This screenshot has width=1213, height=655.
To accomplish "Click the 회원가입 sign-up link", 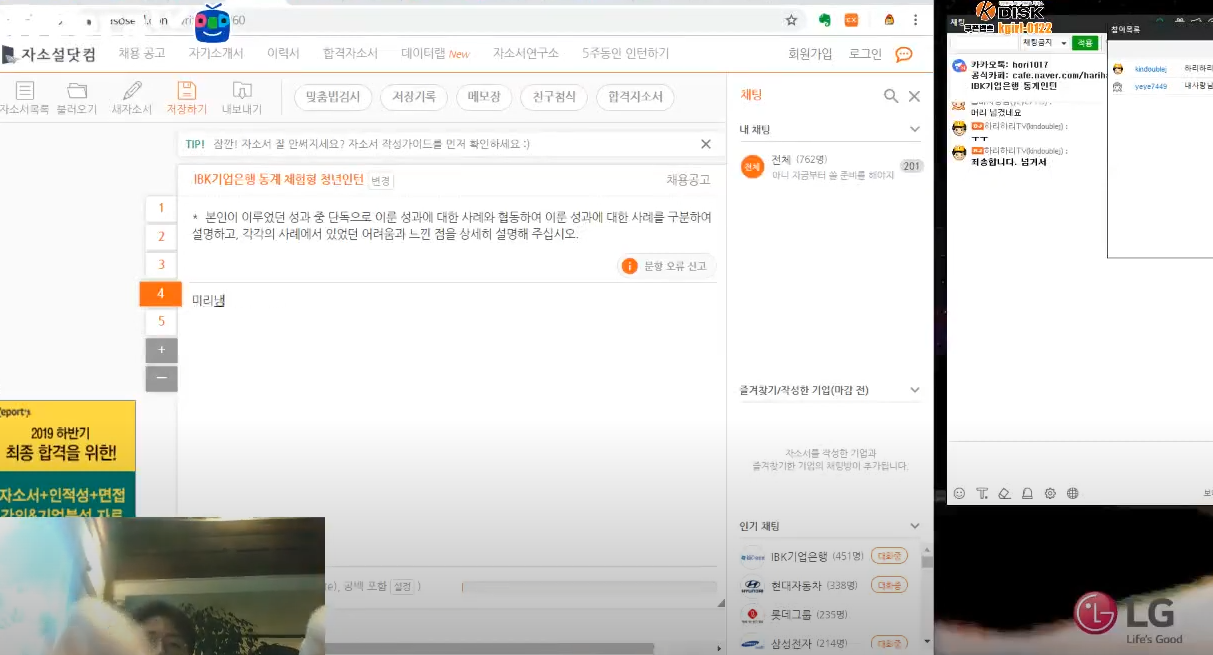I will (x=810, y=54).
